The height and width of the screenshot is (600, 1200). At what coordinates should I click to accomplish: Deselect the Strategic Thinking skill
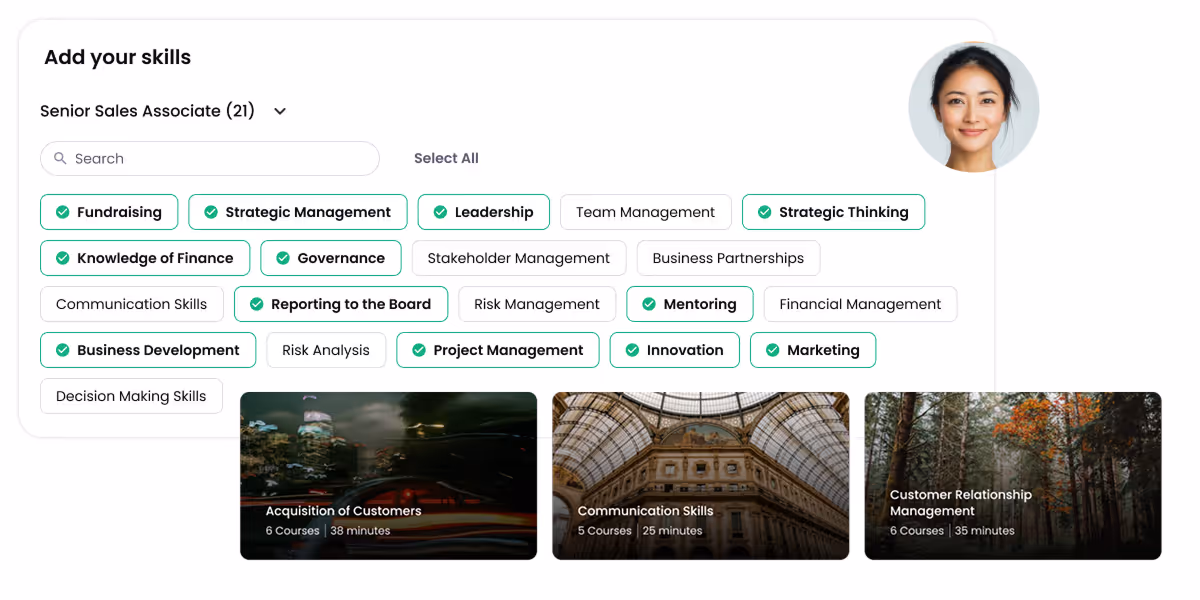pyautogui.click(x=833, y=212)
